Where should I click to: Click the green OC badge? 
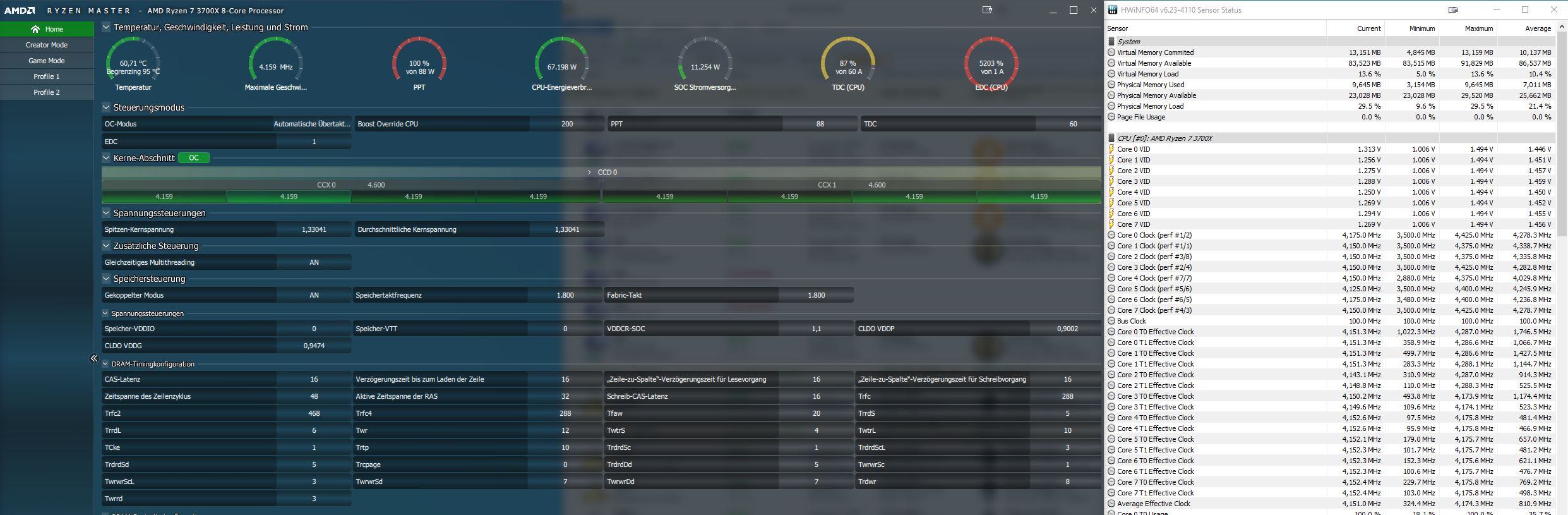(194, 158)
